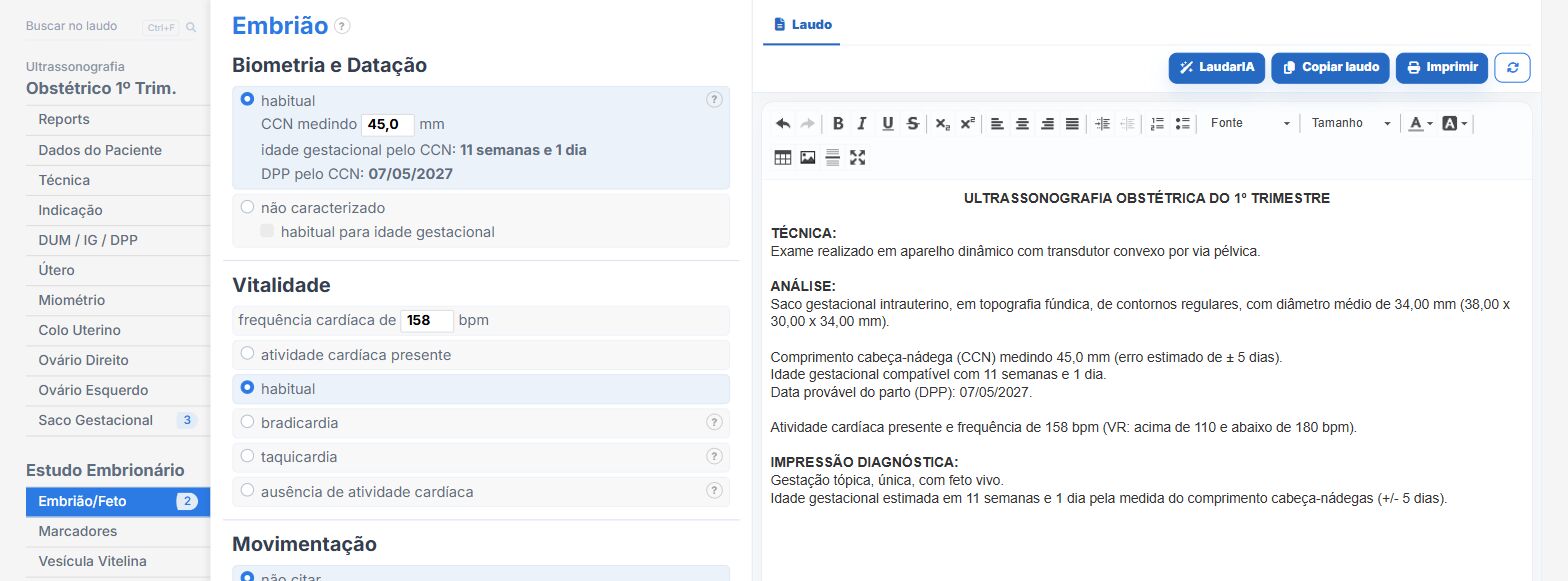
Task: Open help for the bradicardia option
Action: (714, 422)
